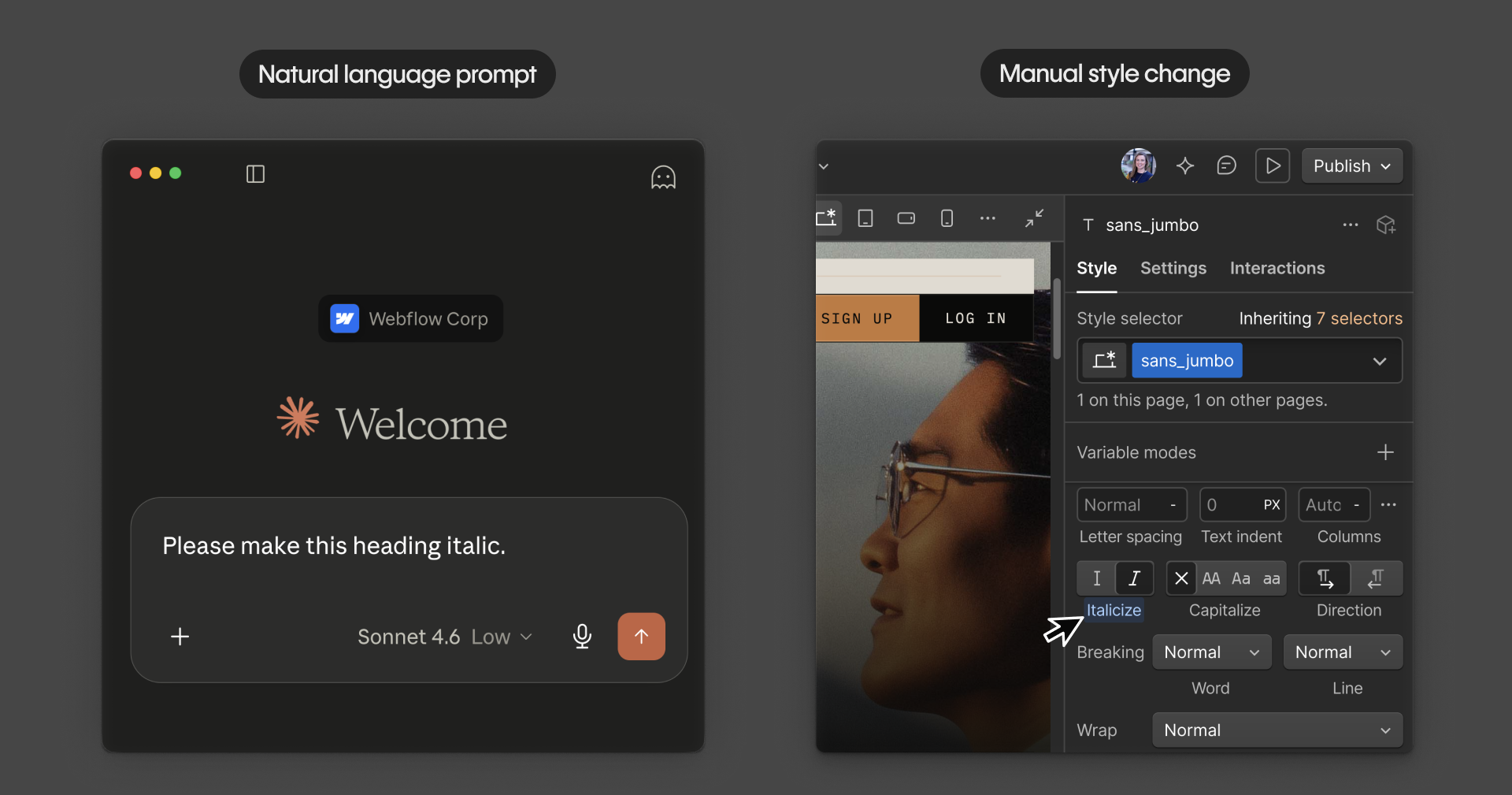Click the user avatar in Webflow toolbar
Image resolution: width=1512 pixels, height=795 pixels.
(x=1138, y=165)
